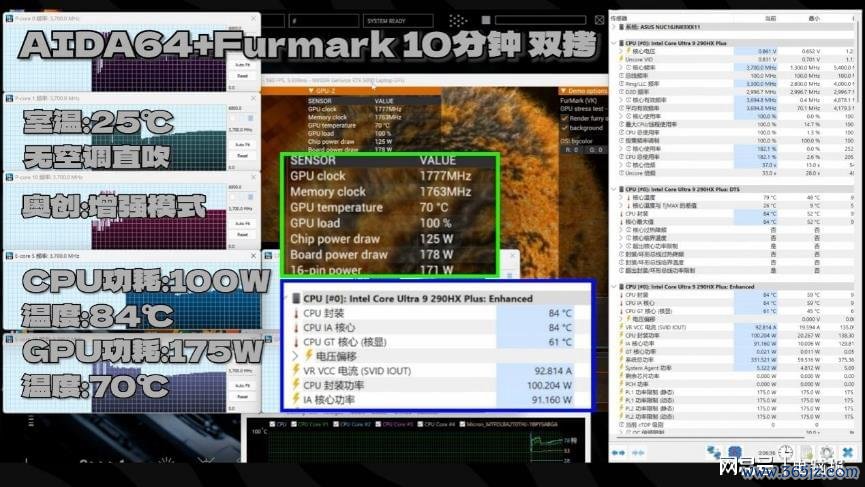865x487 pixels.
Task: Close the E-core 5 frequency graph window
Action: click(253, 256)
